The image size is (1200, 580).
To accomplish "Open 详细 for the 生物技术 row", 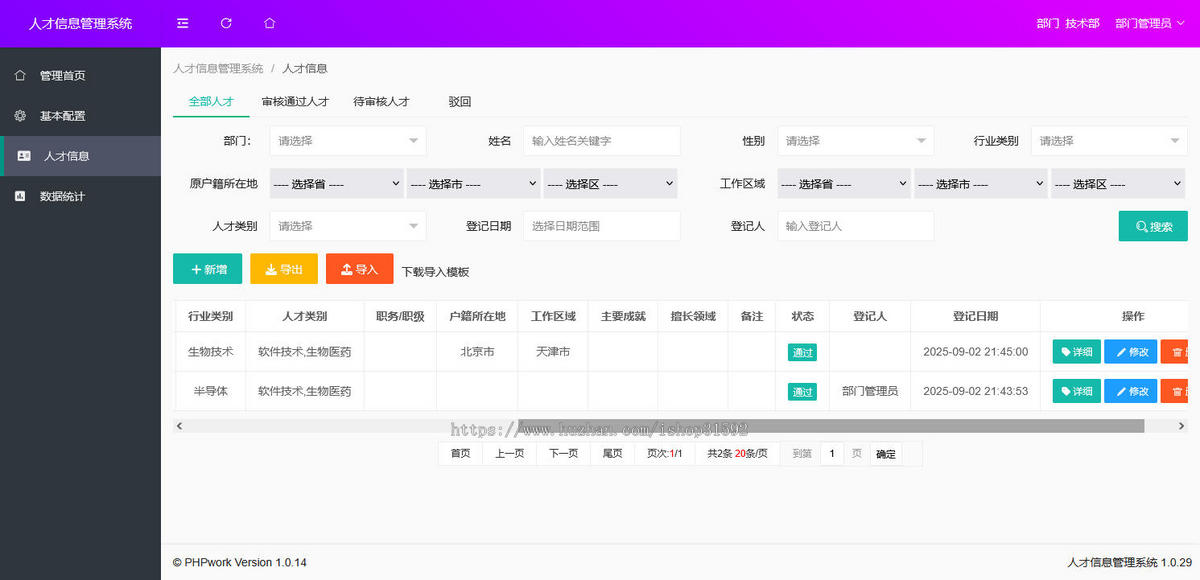I will click(x=1076, y=351).
